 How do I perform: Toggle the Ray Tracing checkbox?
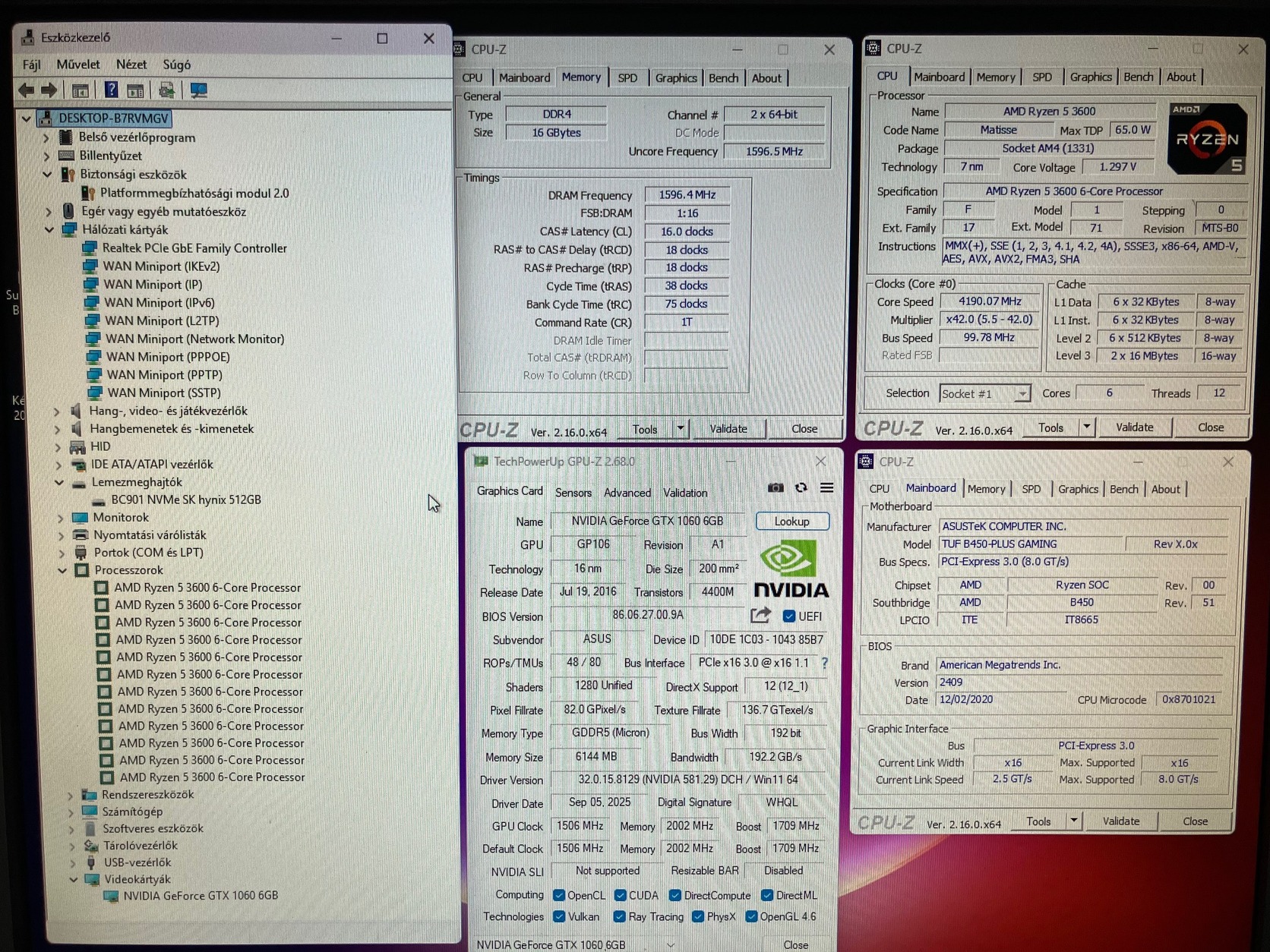click(619, 916)
